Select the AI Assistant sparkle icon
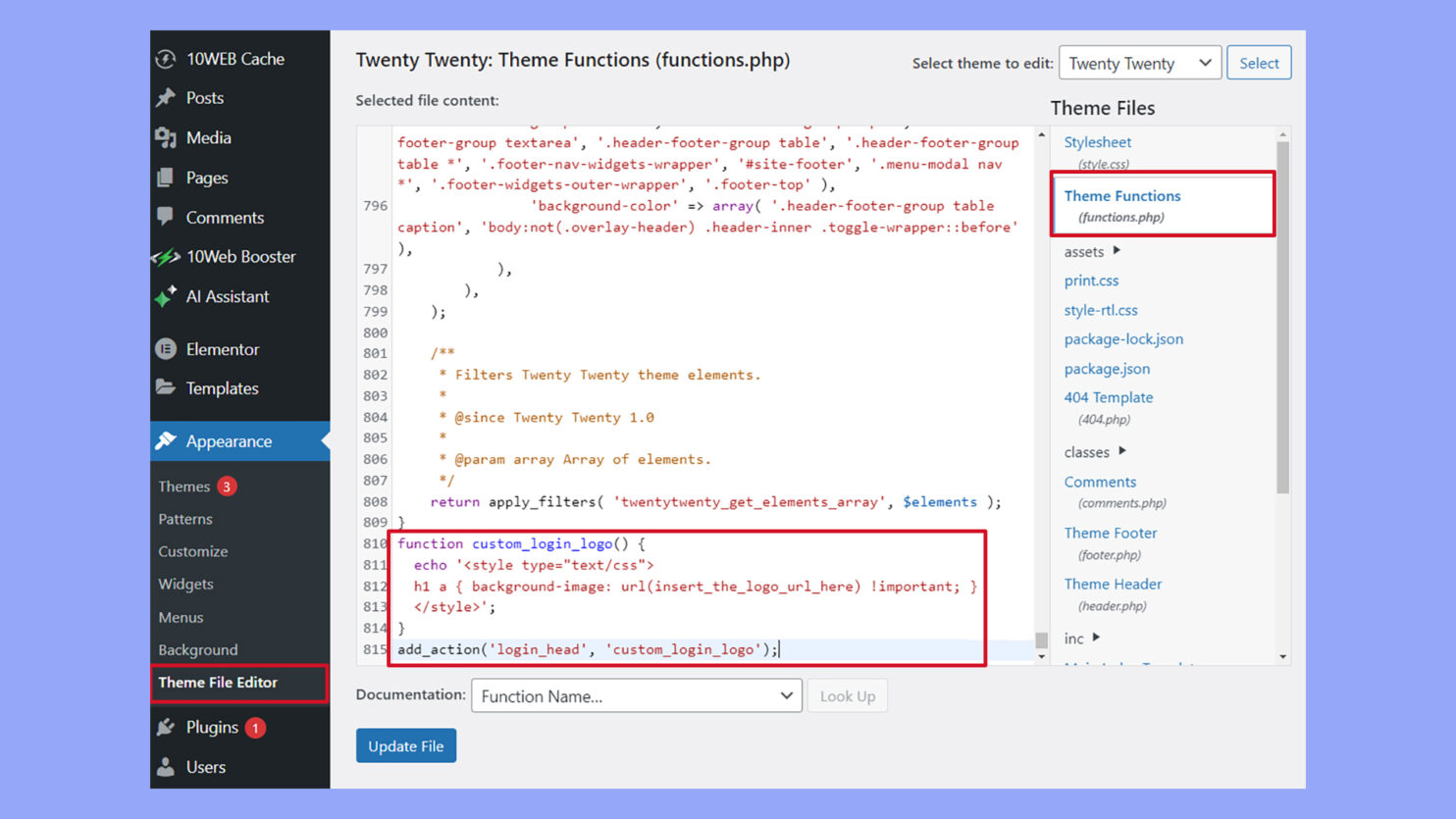1456x819 pixels. pos(166,296)
